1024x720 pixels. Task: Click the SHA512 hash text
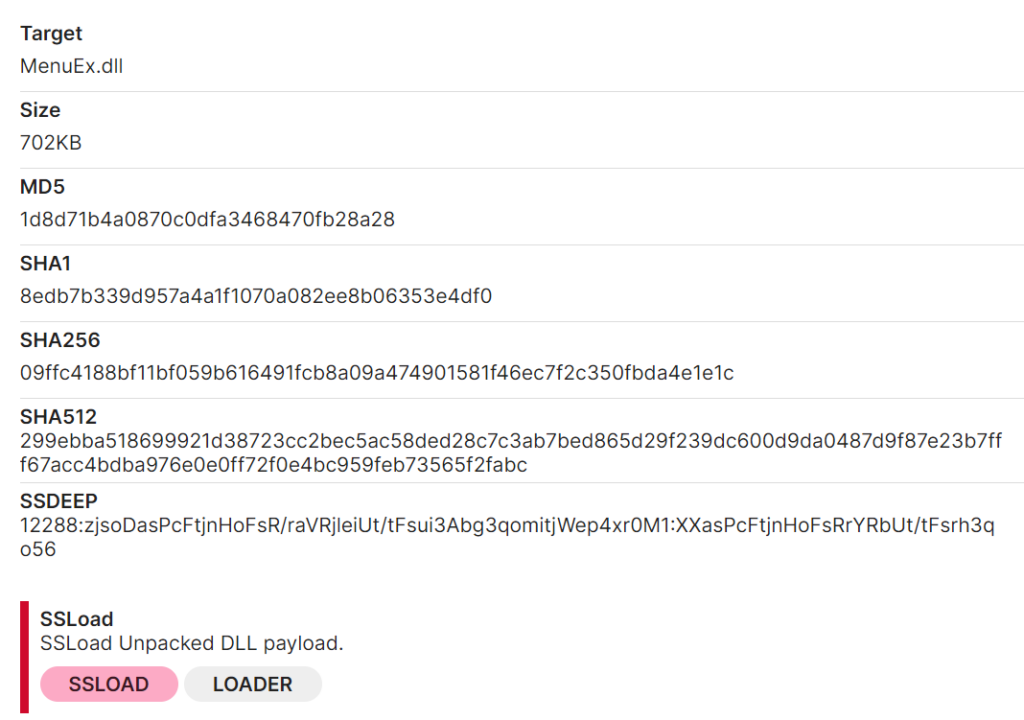[511, 453]
